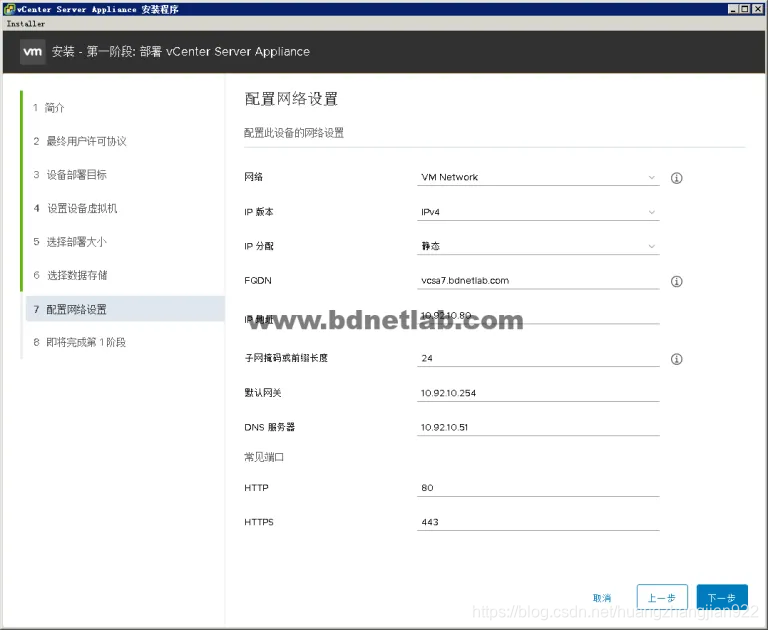Viewport: 768px width, 630px height.
Task: Click the 上一步 back button
Action: (x=662, y=597)
